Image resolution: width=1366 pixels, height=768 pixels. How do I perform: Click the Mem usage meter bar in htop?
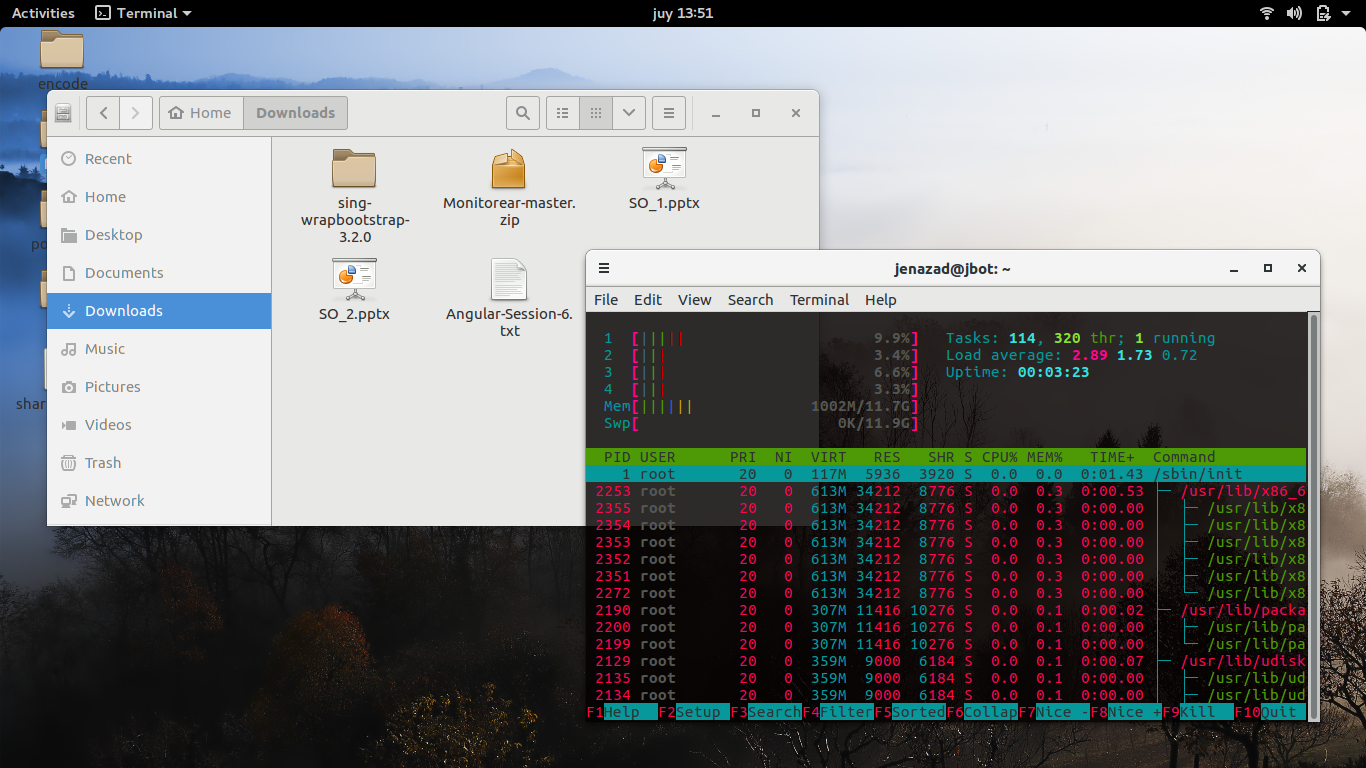761,406
